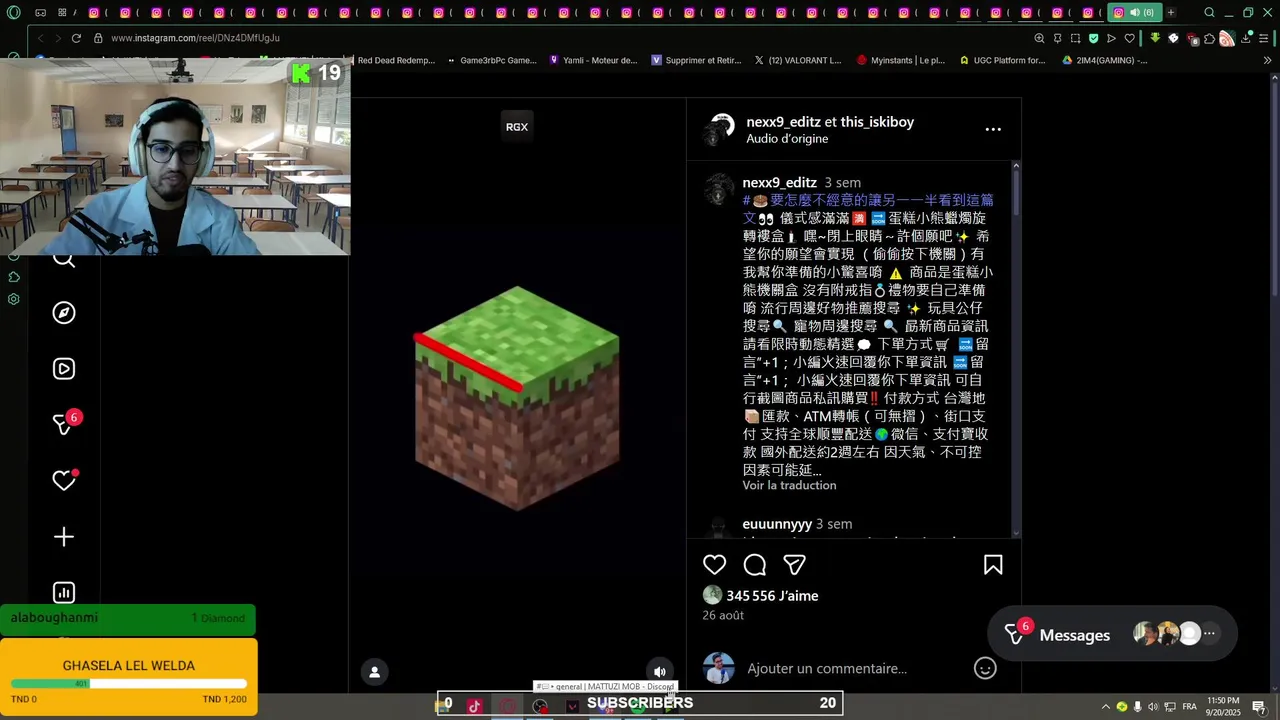This screenshot has height=720, width=1280.
Task: Open Supprimer et Retir... bookmark
Action: 696,60
